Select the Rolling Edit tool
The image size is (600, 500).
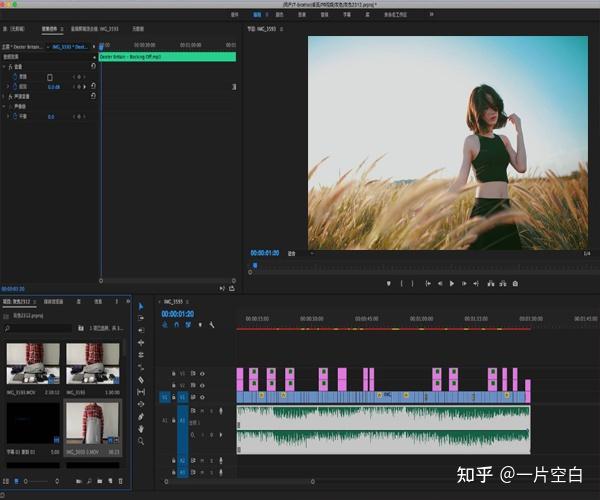pyautogui.click(x=140, y=355)
